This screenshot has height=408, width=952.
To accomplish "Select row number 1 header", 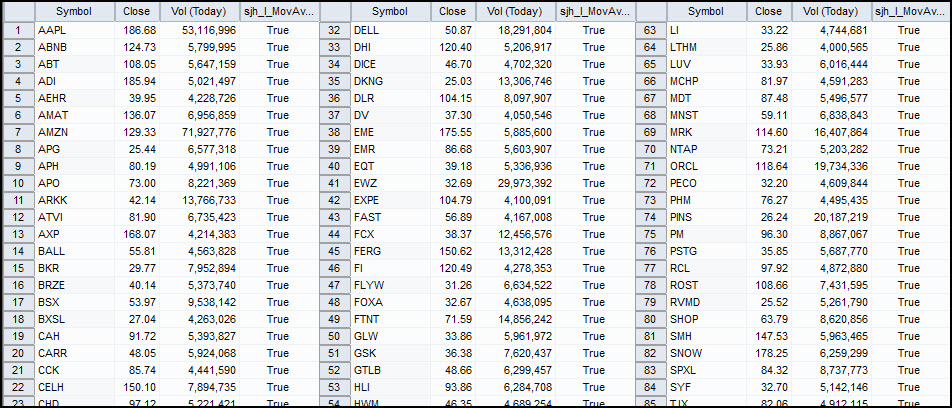I will pos(18,30).
